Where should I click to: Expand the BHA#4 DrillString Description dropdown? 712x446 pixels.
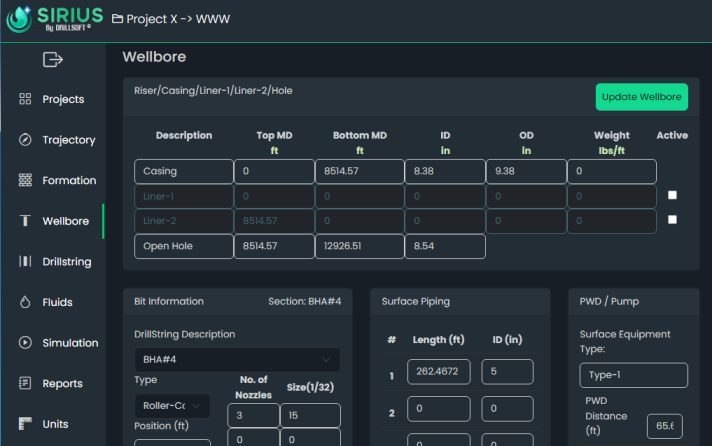(x=237, y=360)
